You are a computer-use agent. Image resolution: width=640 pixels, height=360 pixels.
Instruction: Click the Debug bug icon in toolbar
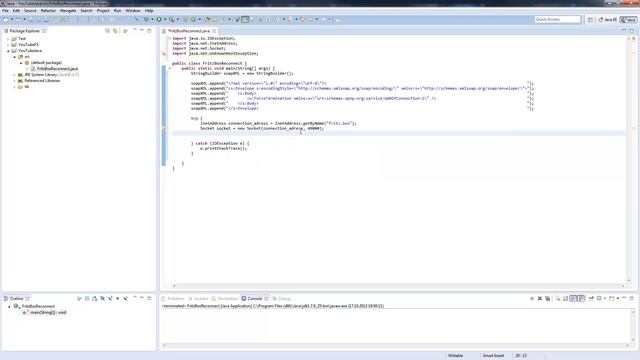(x=146, y=19)
